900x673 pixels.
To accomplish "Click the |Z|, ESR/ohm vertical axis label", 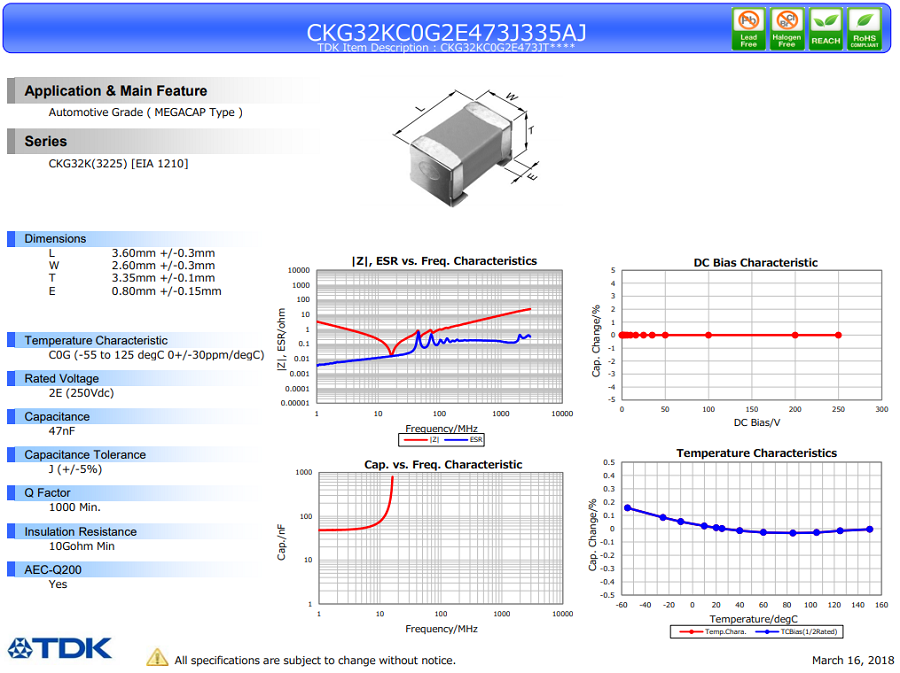I will 281,339.
